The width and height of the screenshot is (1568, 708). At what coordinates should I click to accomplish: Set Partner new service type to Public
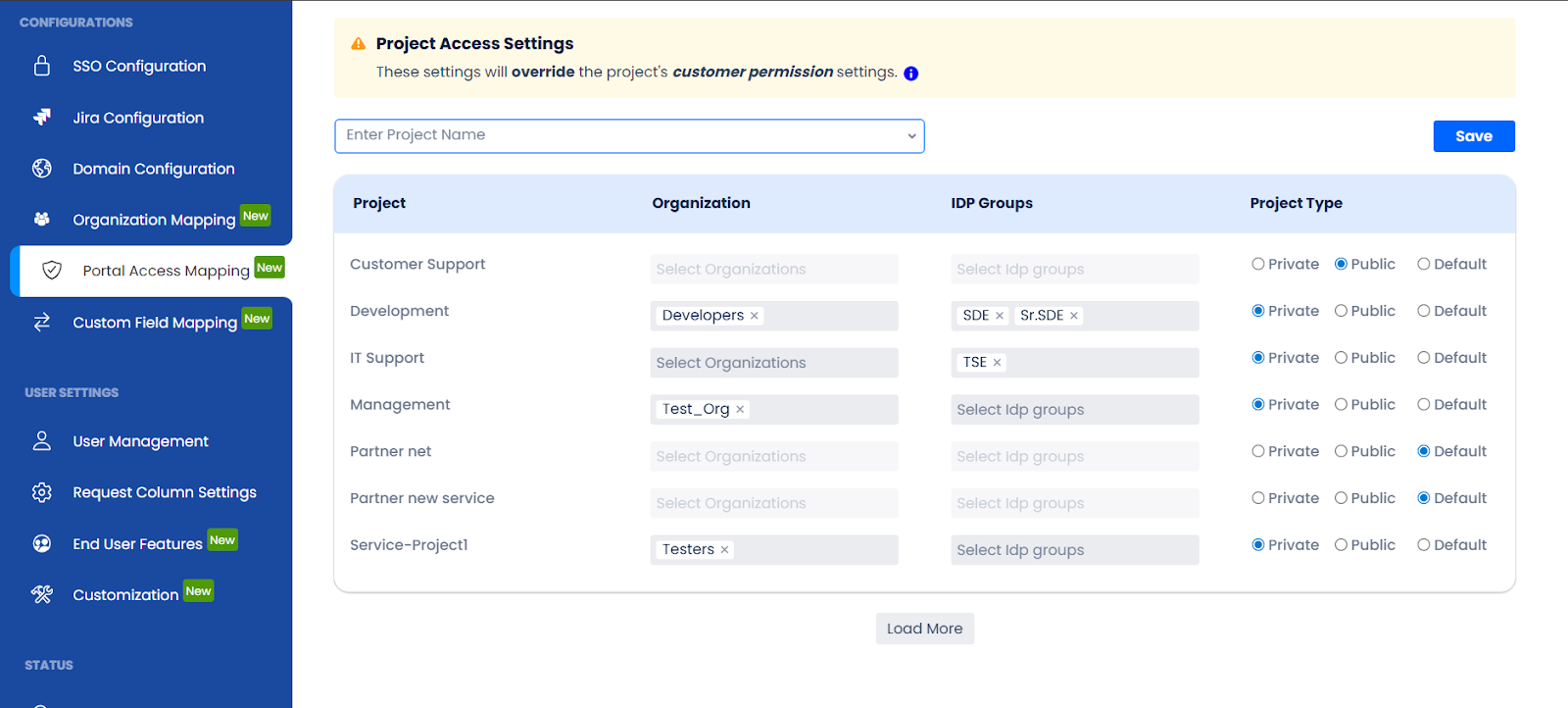[x=1341, y=498]
